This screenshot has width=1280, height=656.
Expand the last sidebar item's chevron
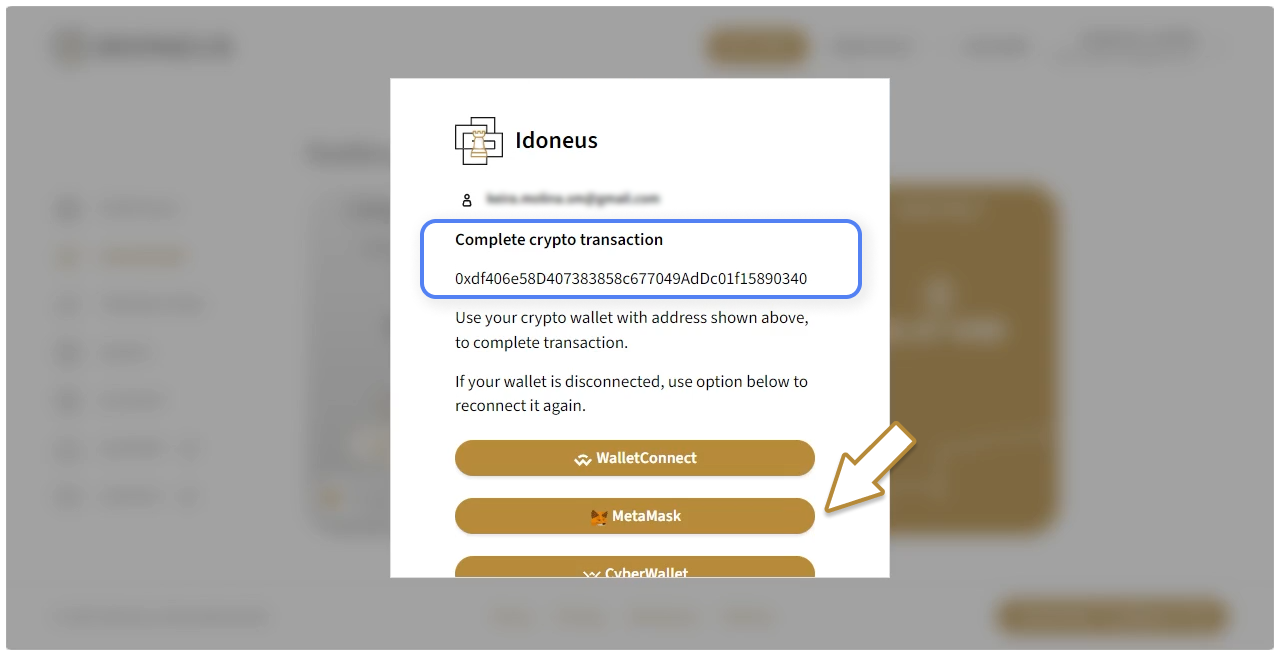(x=189, y=496)
